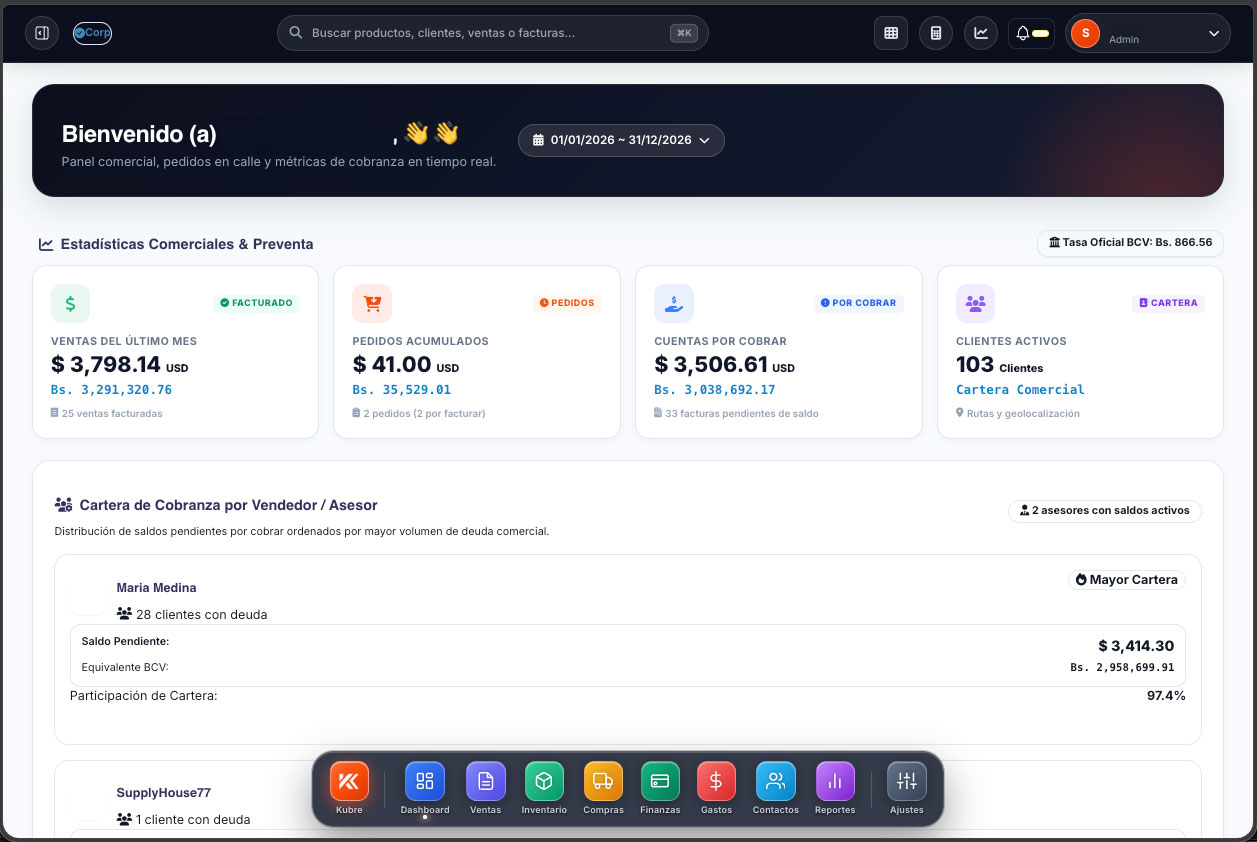Click the green dollar sign sales icon
Viewport: 1257px width, 842px height.
click(70, 304)
